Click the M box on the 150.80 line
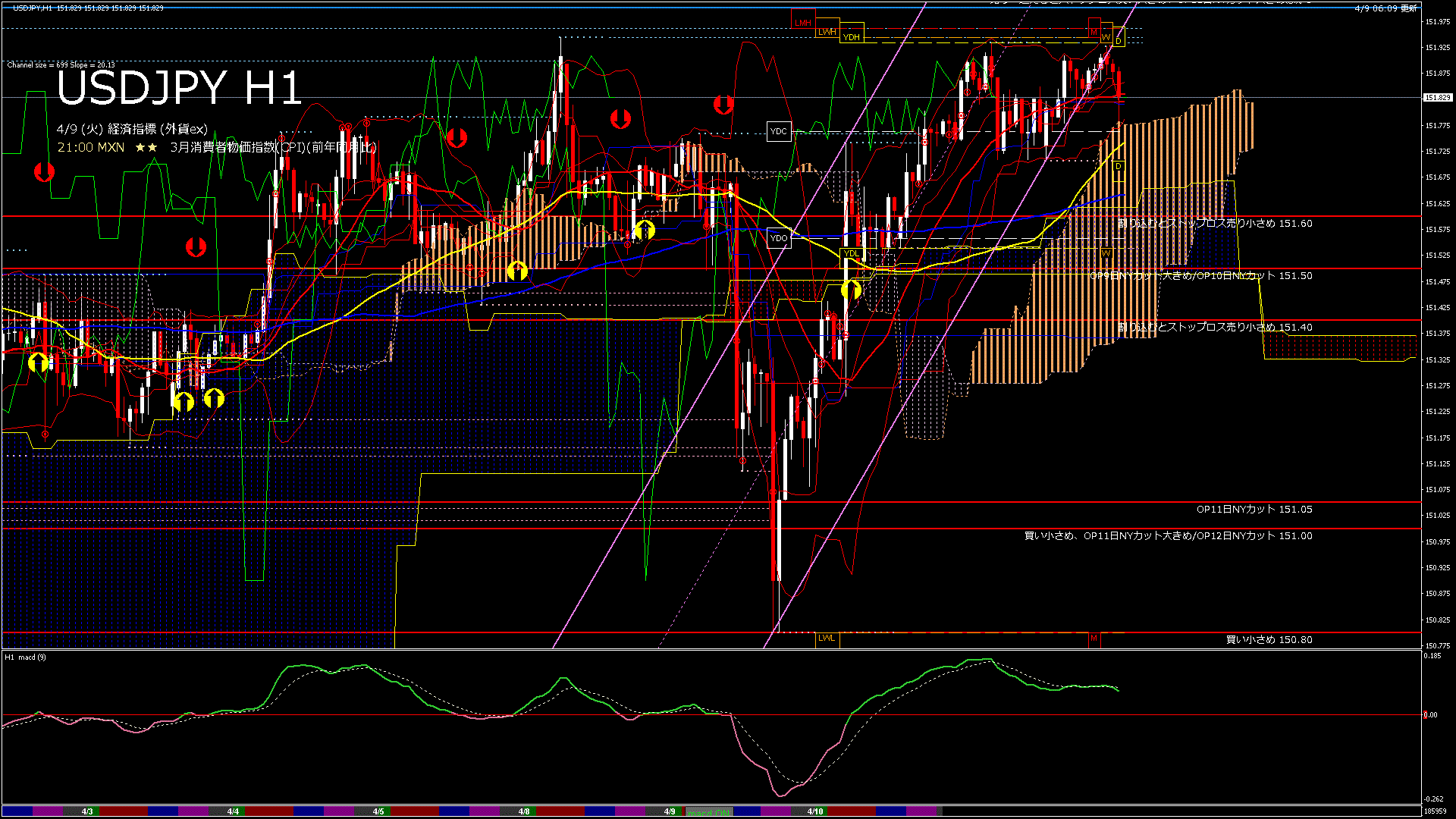The height and width of the screenshot is (819, 1456). pyautogui.click(x=1094, y=639)
